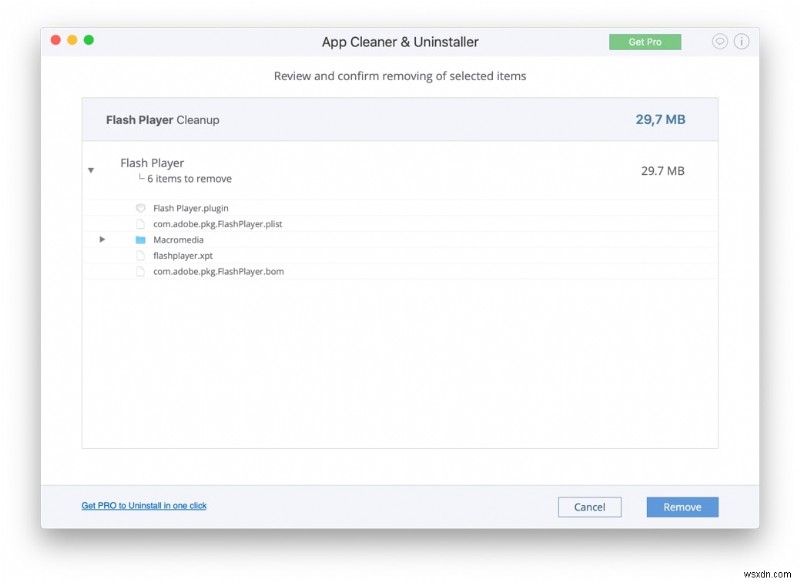
Task: Click the Flash Player.plugin puzzle icon
Action: coord(139,208)
